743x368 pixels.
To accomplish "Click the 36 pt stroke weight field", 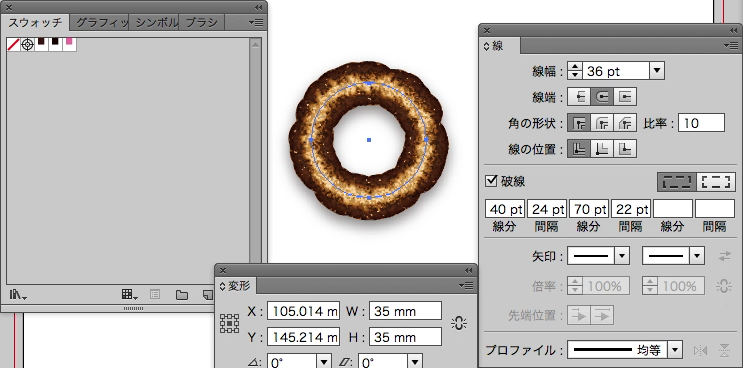I will [x=615, y=72].
